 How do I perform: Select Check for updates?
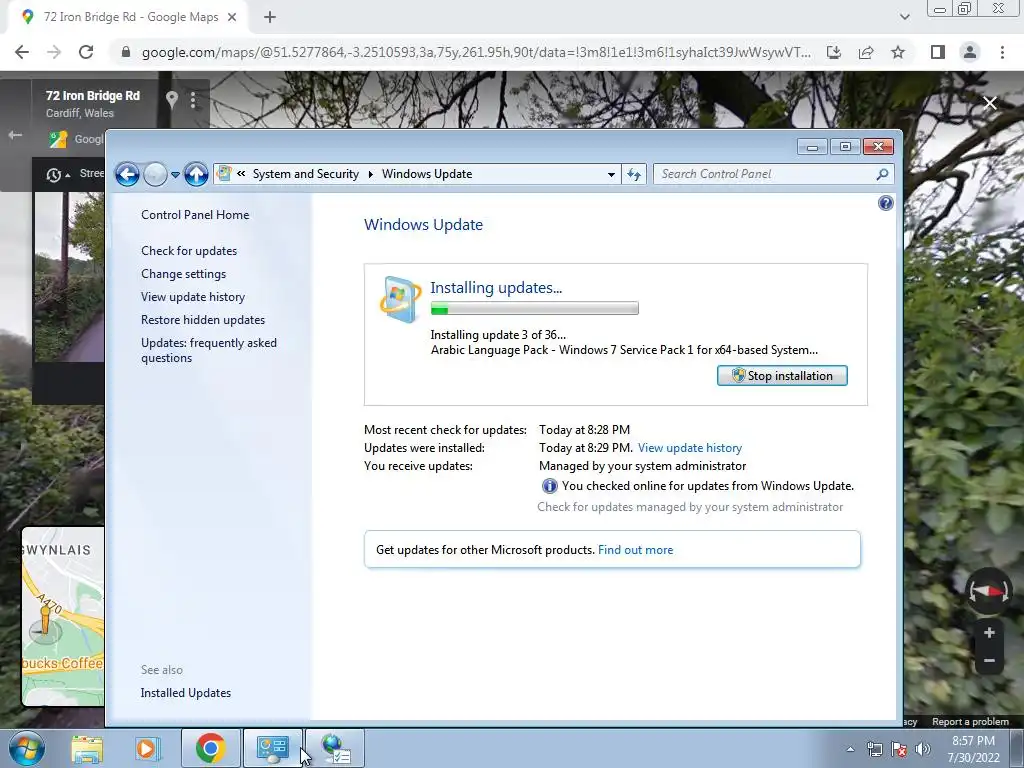pos(189,251)
